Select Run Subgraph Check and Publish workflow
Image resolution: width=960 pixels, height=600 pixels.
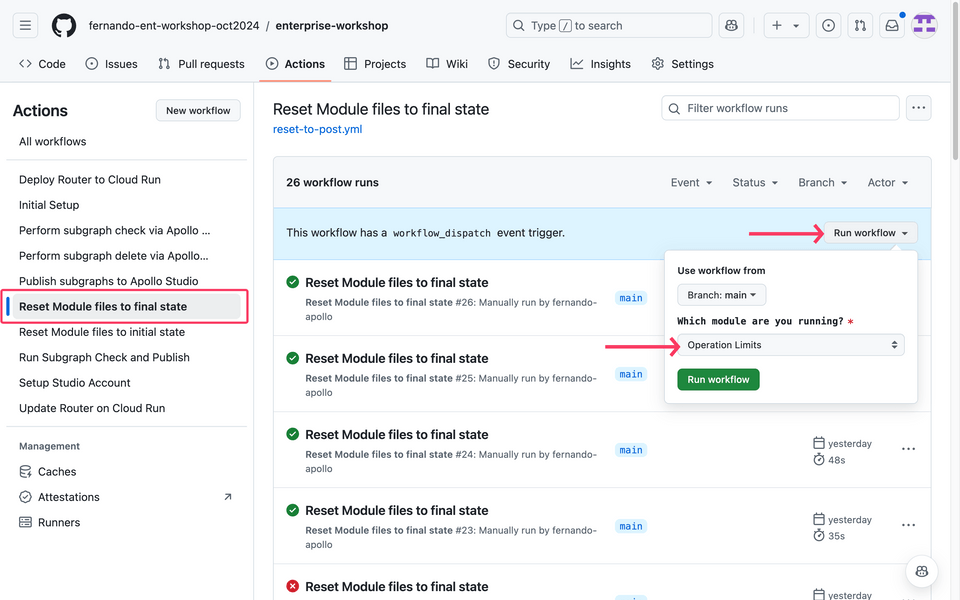(x=105, y=357)
